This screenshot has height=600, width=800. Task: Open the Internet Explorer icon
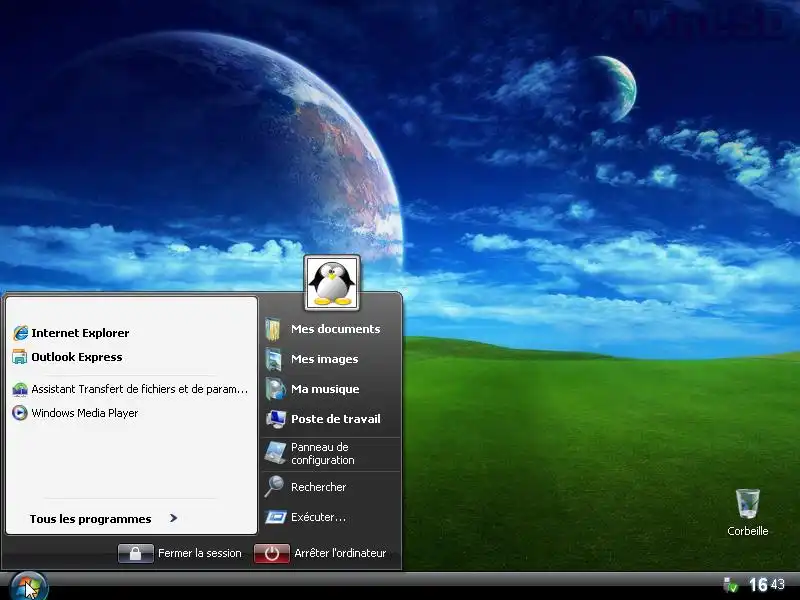coord(20,333)
